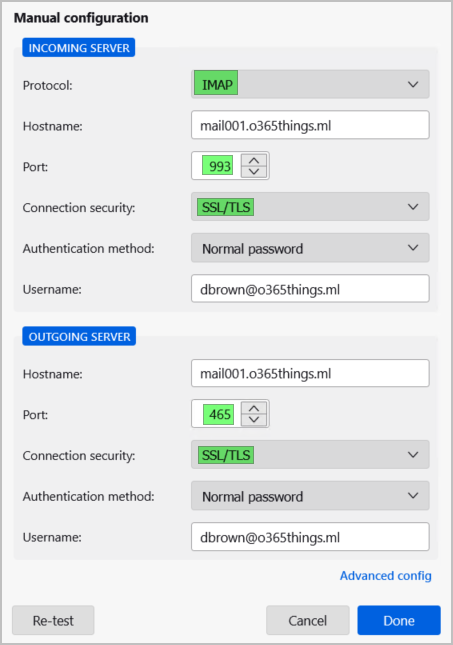Screen dimensions: 453x645
Task: Click the incoming server Username field
Action: (310, 289)
